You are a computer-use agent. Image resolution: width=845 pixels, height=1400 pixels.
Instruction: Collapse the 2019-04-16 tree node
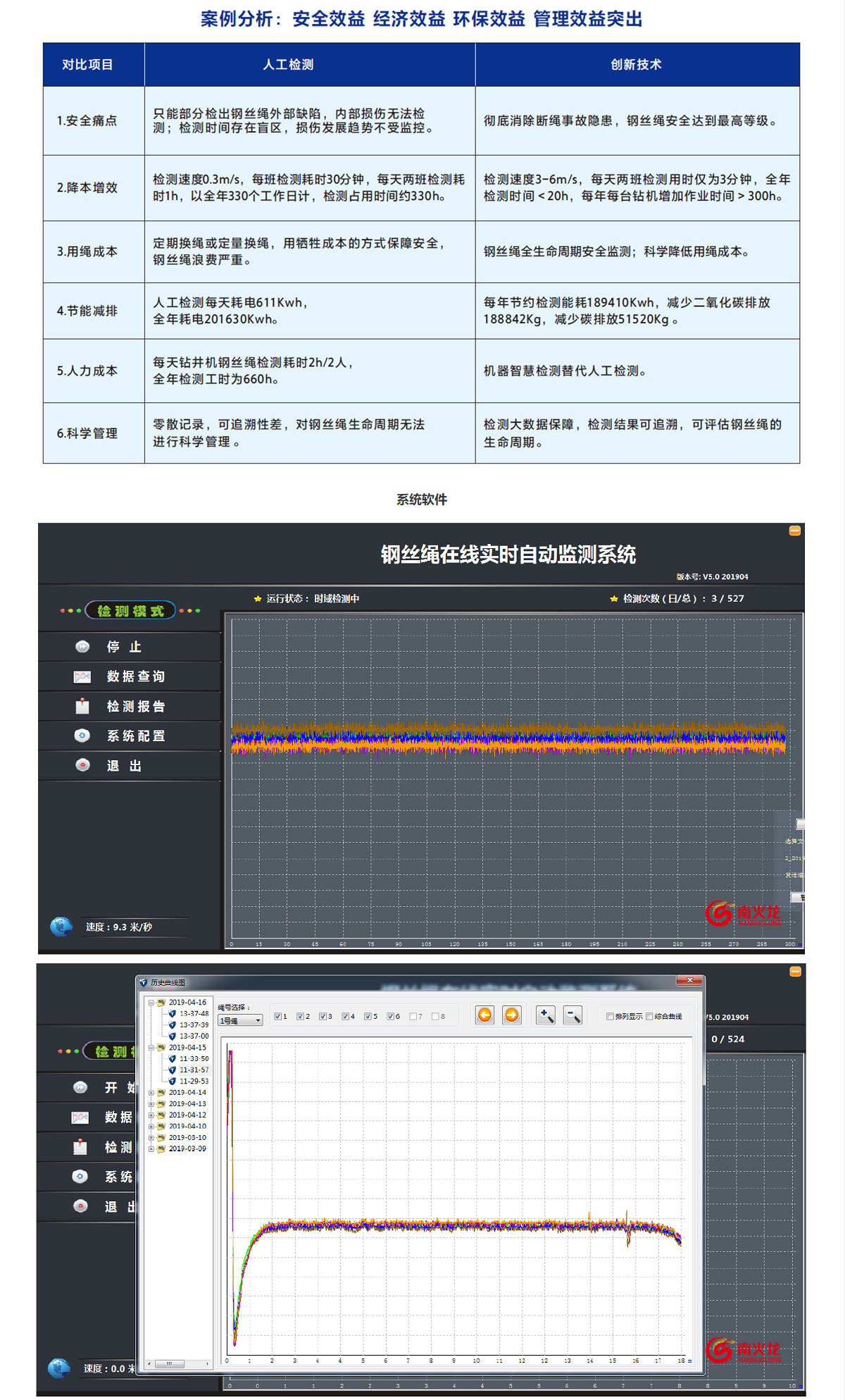click(x=151, y=1002)
